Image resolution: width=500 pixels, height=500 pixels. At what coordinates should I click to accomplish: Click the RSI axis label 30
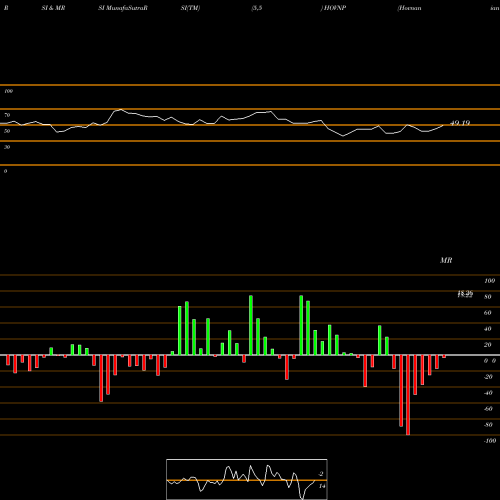(x=7, y=147)
